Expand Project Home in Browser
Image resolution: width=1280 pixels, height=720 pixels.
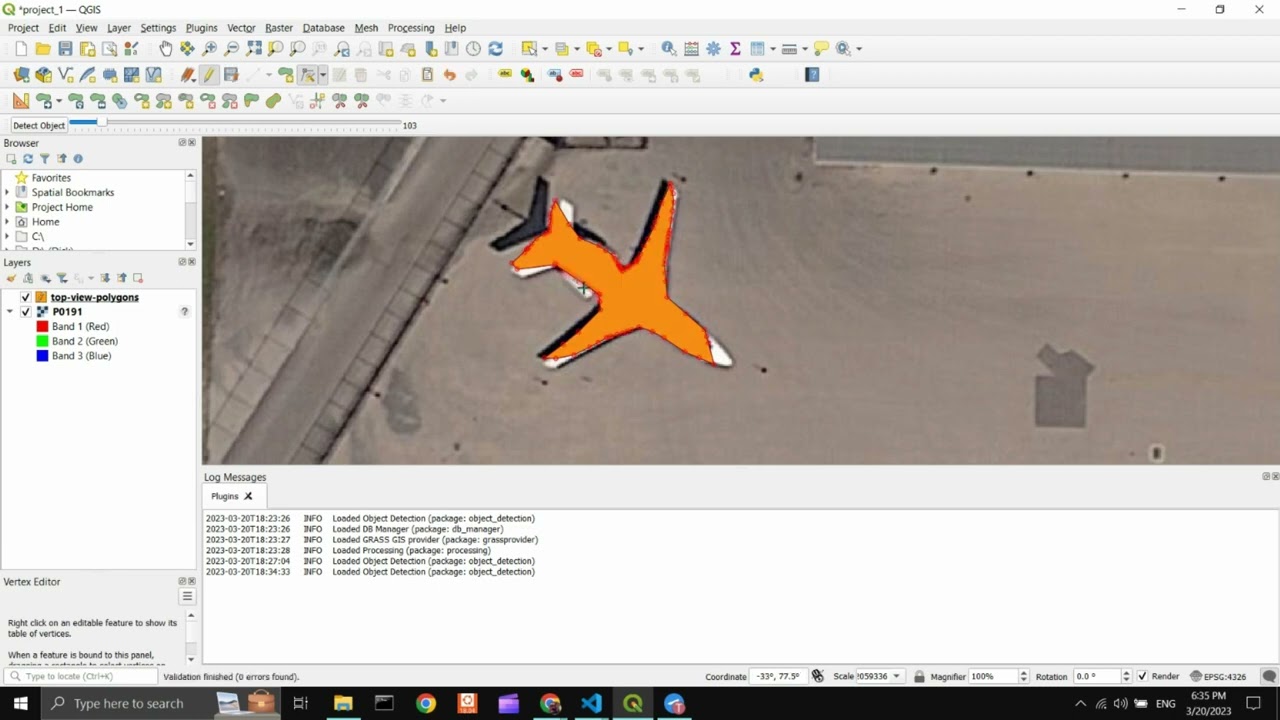[x=7, y=207]
